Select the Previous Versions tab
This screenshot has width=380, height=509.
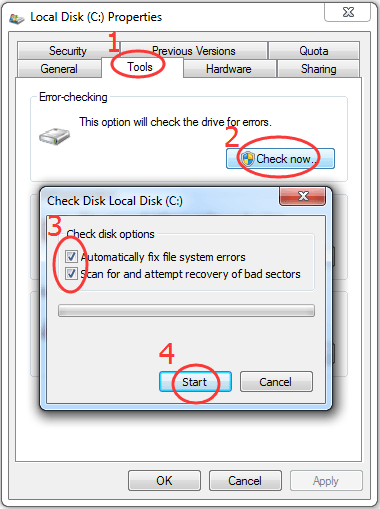tap(194, 51)
